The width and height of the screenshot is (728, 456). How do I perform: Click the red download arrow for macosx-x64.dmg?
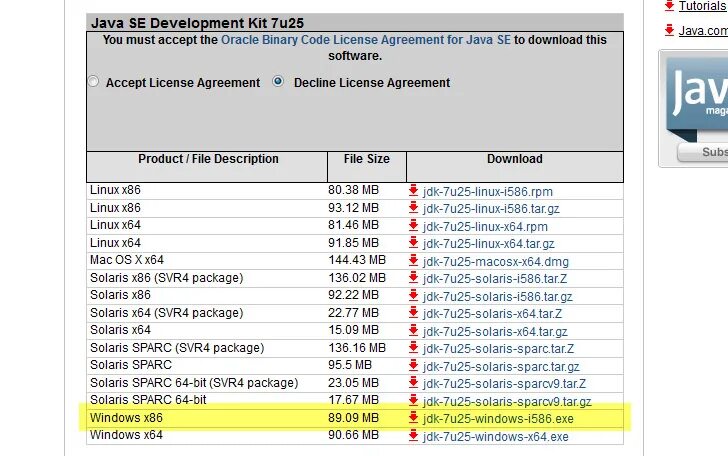click(413, 260)
